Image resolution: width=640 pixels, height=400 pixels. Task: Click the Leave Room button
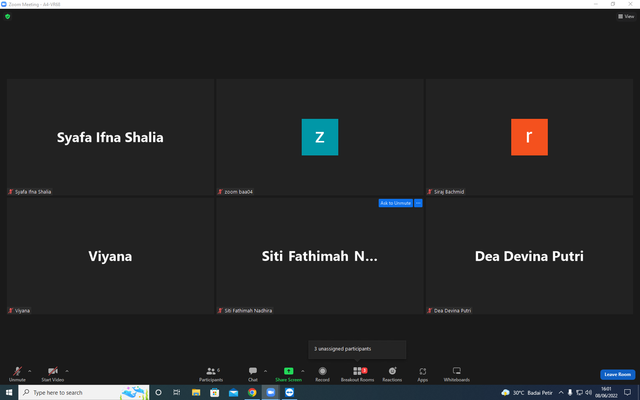[x=618, y=374]
